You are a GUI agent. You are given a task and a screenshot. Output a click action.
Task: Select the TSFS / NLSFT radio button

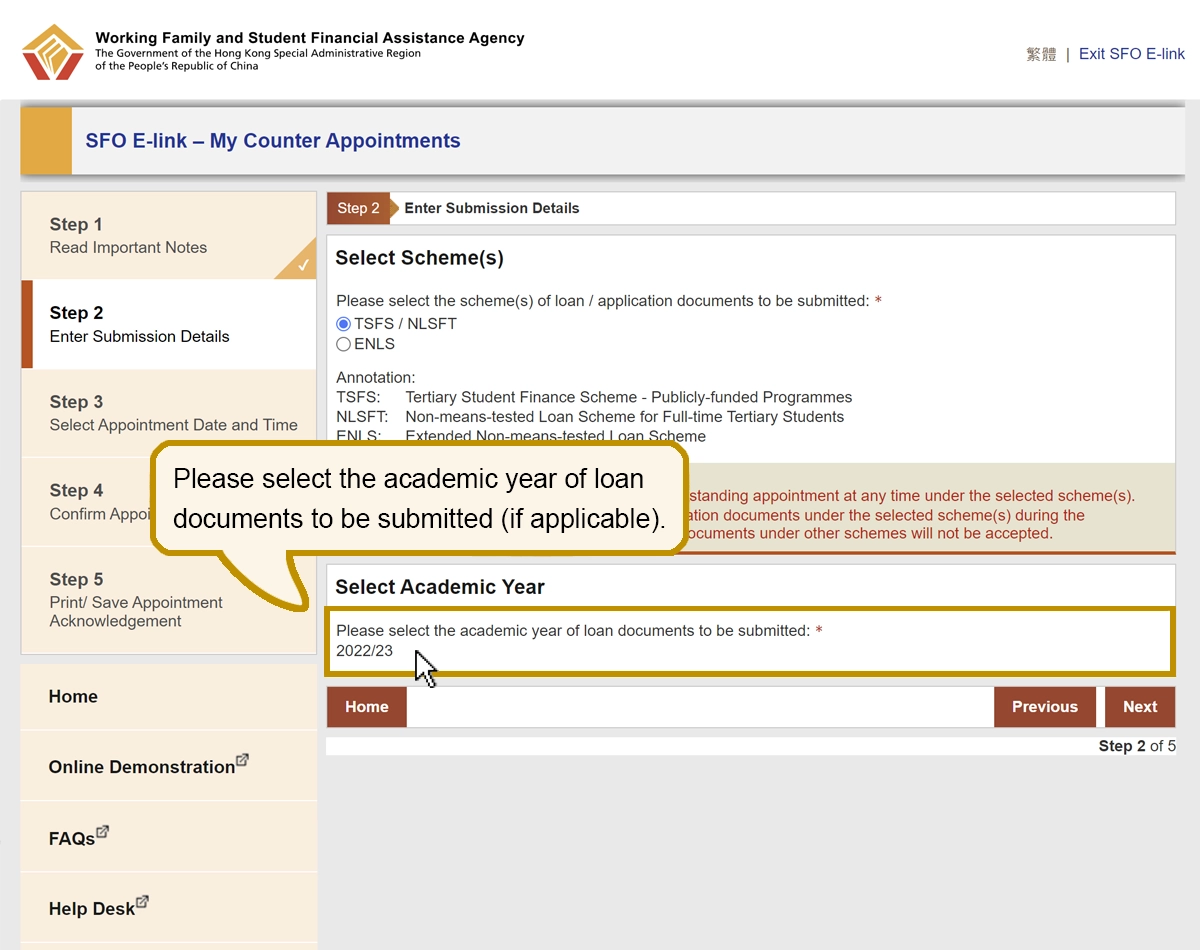click(x=343, y=324)
